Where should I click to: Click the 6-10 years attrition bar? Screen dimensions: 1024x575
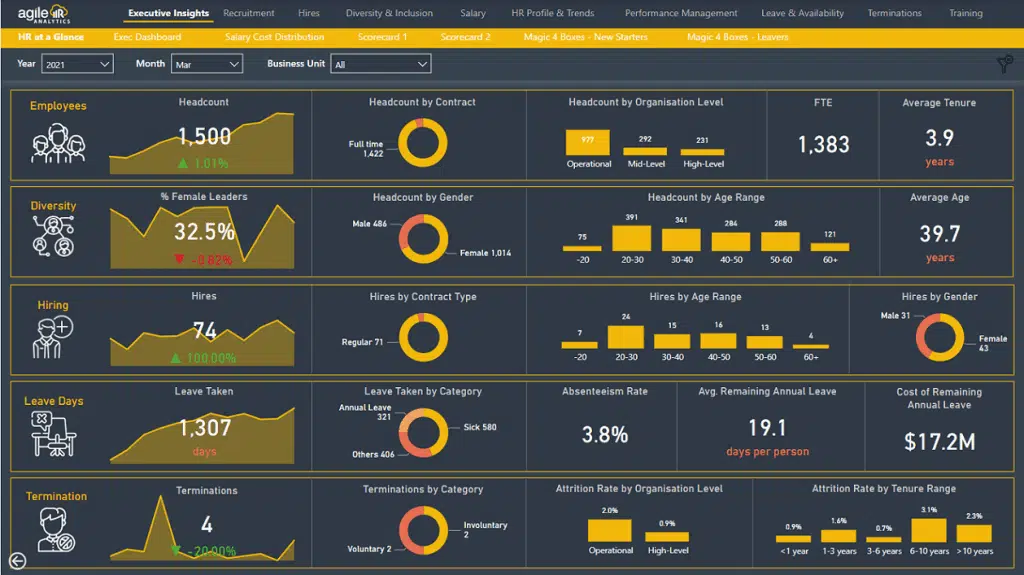click(x=929, y=530)
